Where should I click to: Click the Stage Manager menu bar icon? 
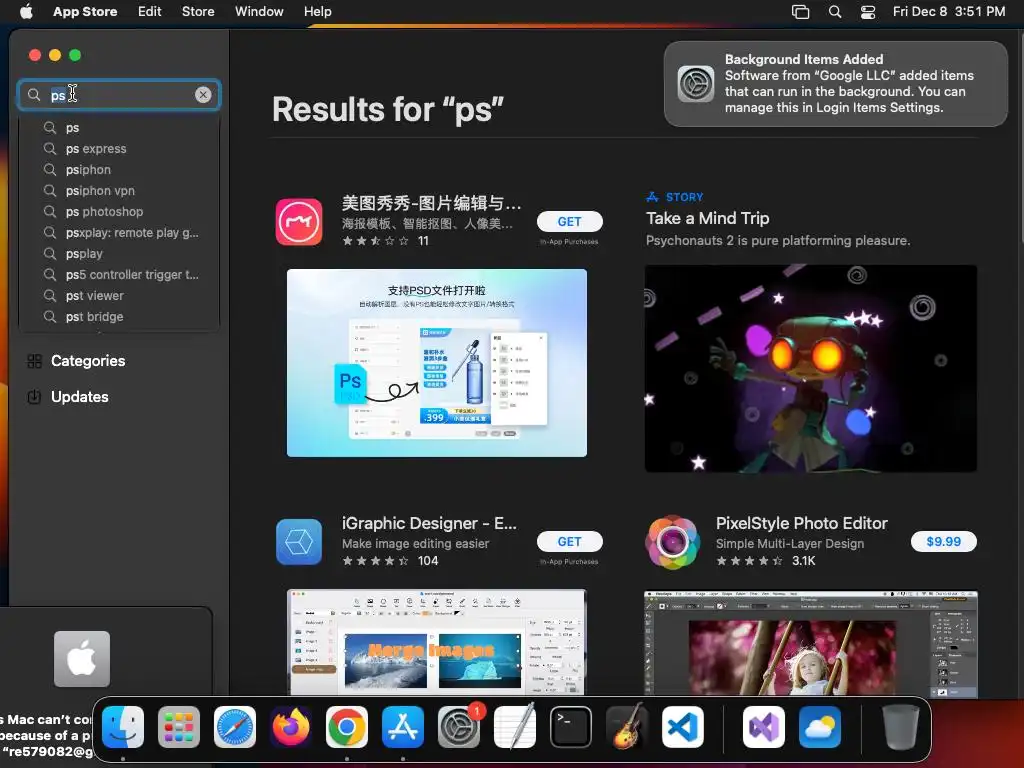pyautogui.click(x=800, y=11)
